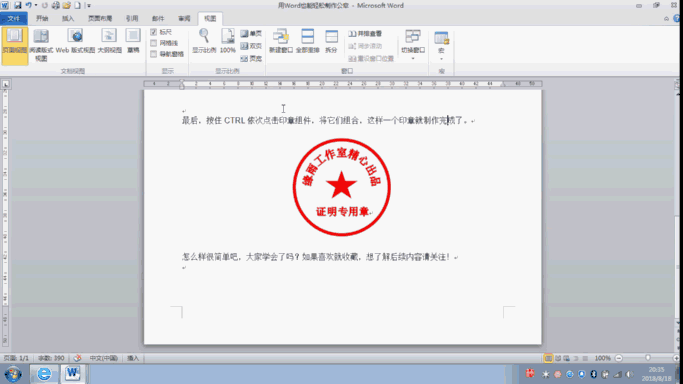Enable the Gridlines (网格线) checkbox
Screen dimensions: 683x384
tap(153, 43)
